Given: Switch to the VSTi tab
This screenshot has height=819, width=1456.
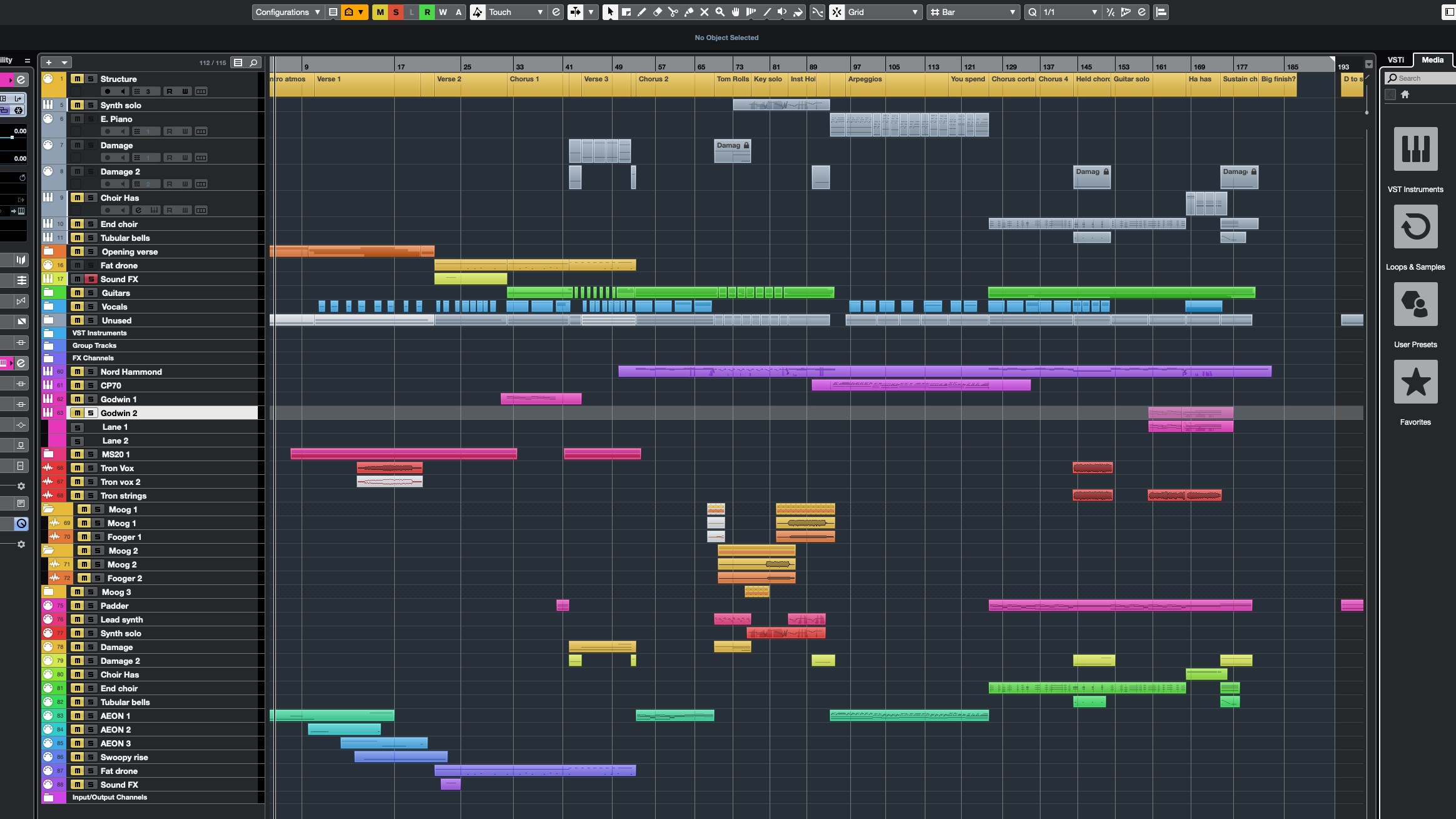Looking at the screenshot, I should (x=1395, y=60).
